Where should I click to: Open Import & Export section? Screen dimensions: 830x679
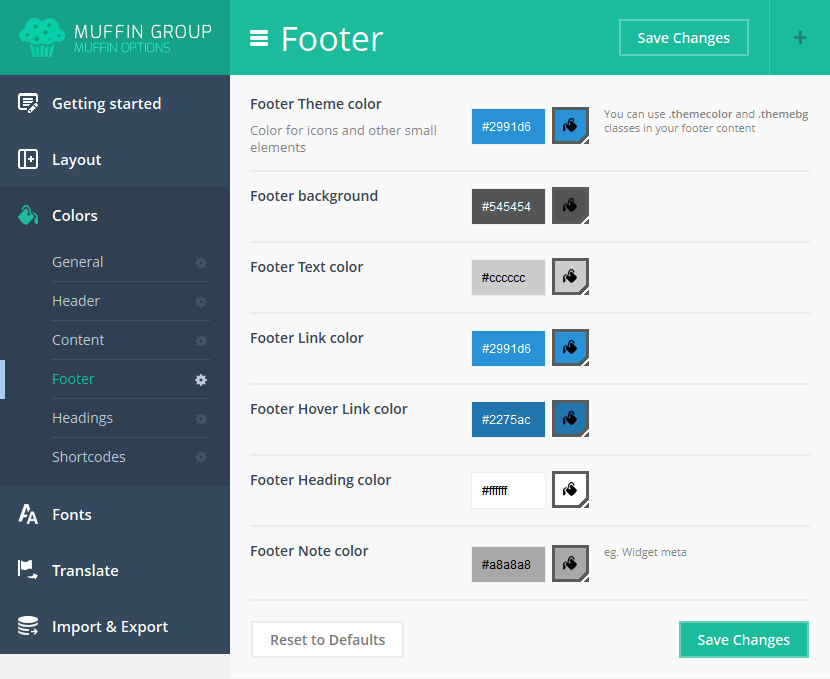click(110, 627)
